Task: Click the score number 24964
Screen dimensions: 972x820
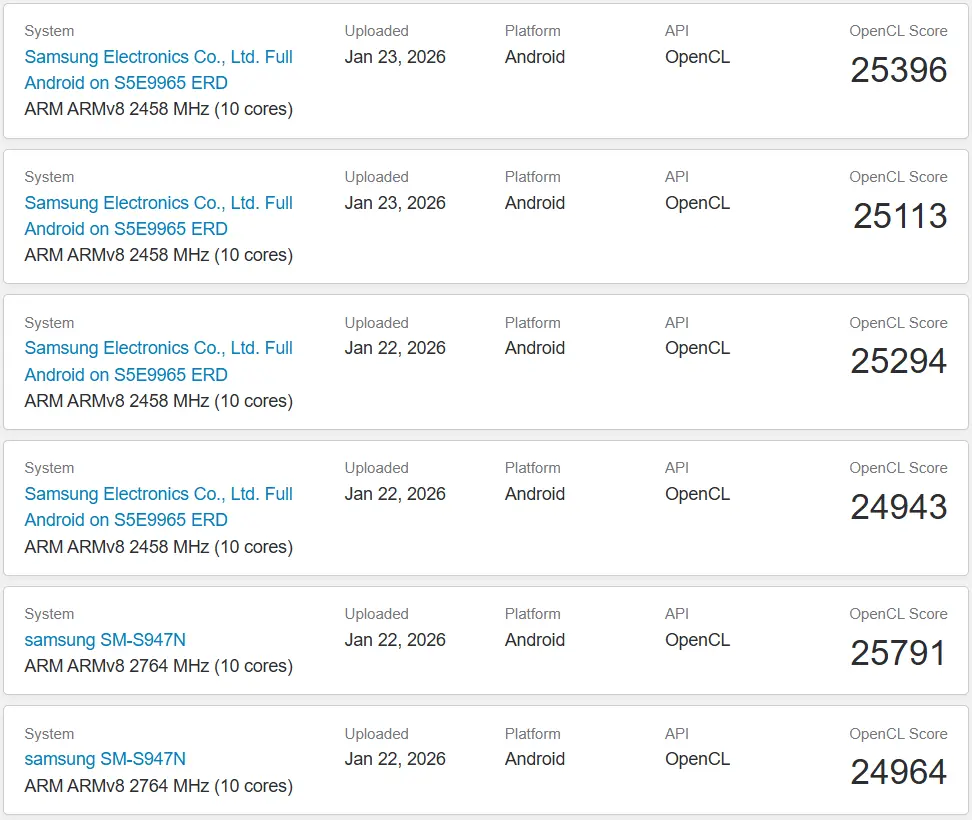Action: [898, 772]
